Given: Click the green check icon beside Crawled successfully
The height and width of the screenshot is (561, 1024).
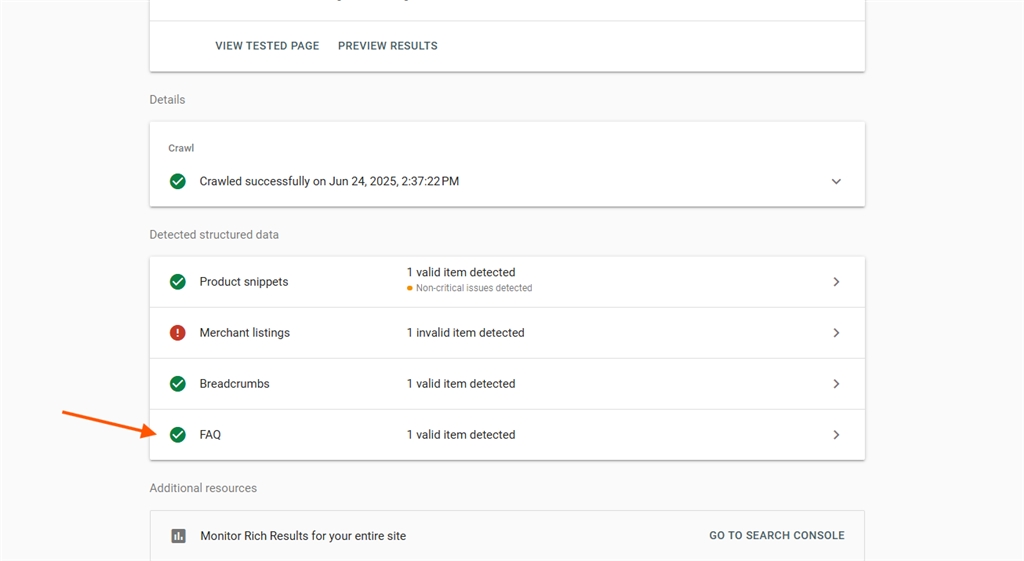Looking at the screenshot, I should tap(178, 181).
